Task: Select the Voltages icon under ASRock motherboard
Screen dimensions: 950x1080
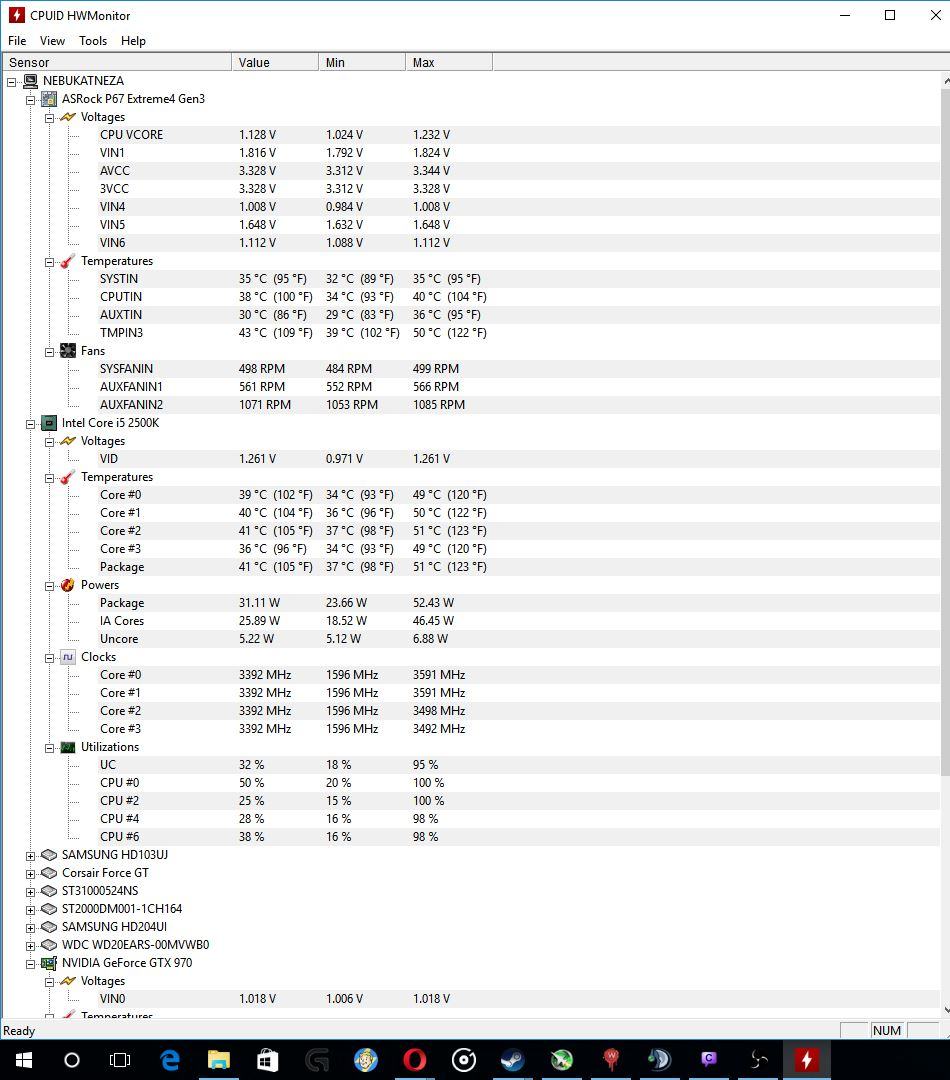Action: point(68,117)
